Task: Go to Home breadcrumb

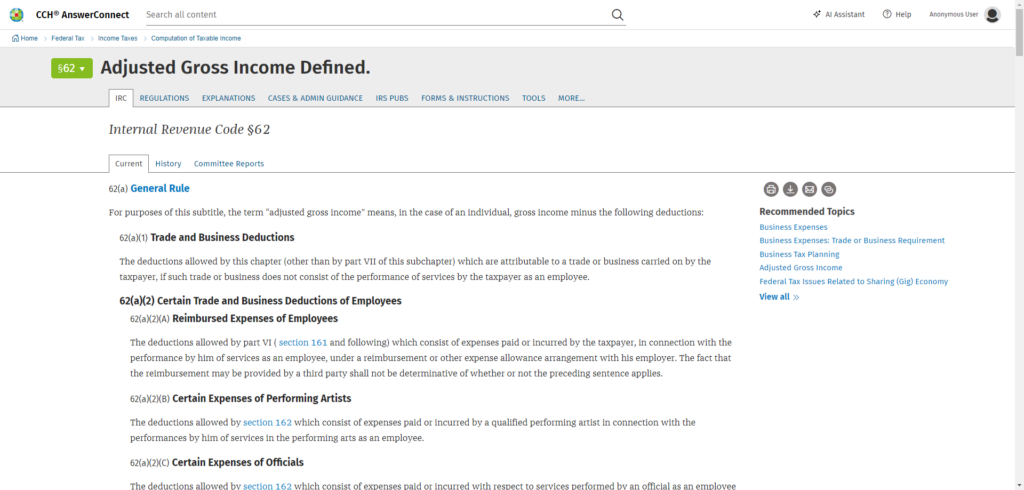Action: (x=25, y=38)
